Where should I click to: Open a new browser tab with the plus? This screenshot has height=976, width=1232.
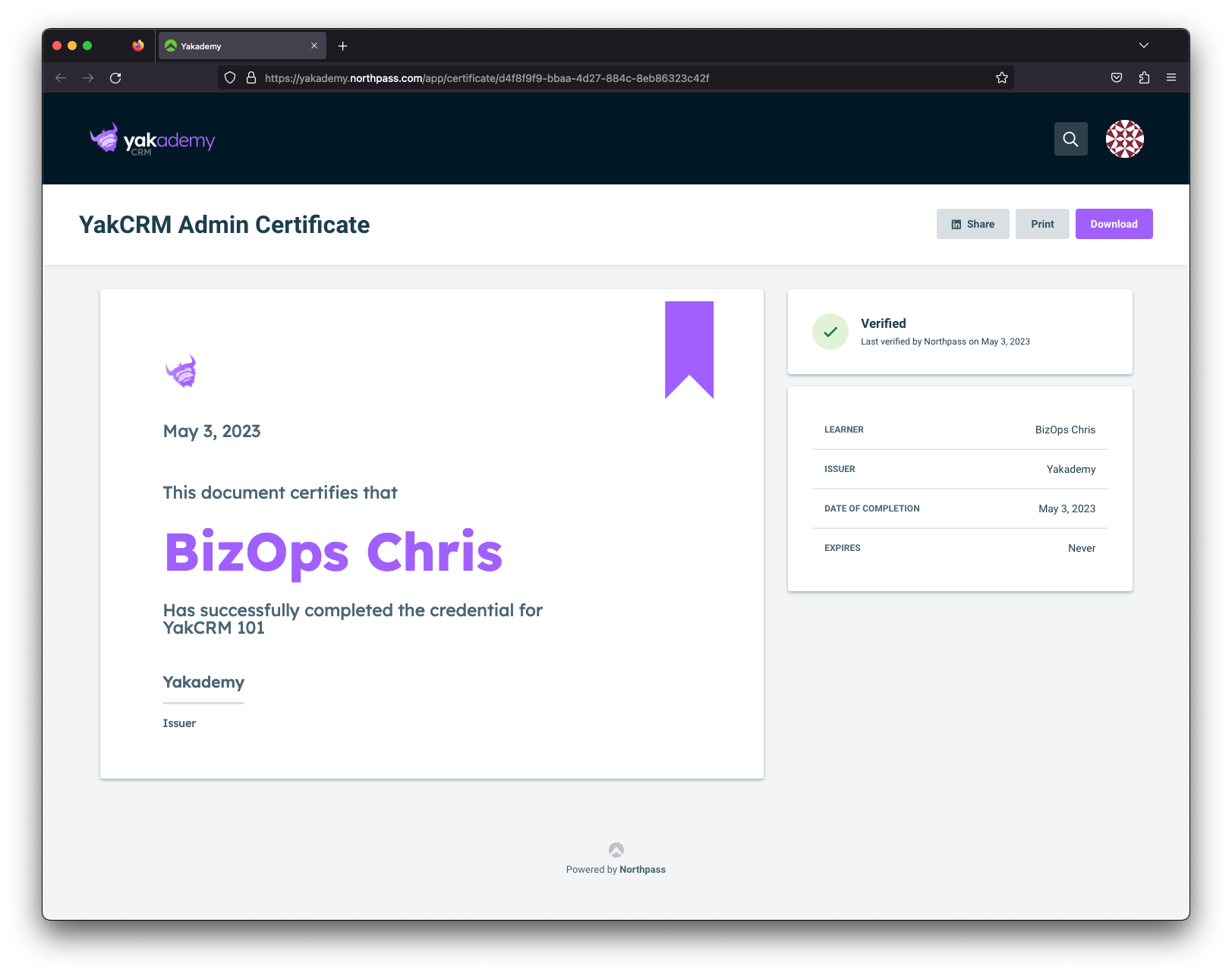pos(343,46)
